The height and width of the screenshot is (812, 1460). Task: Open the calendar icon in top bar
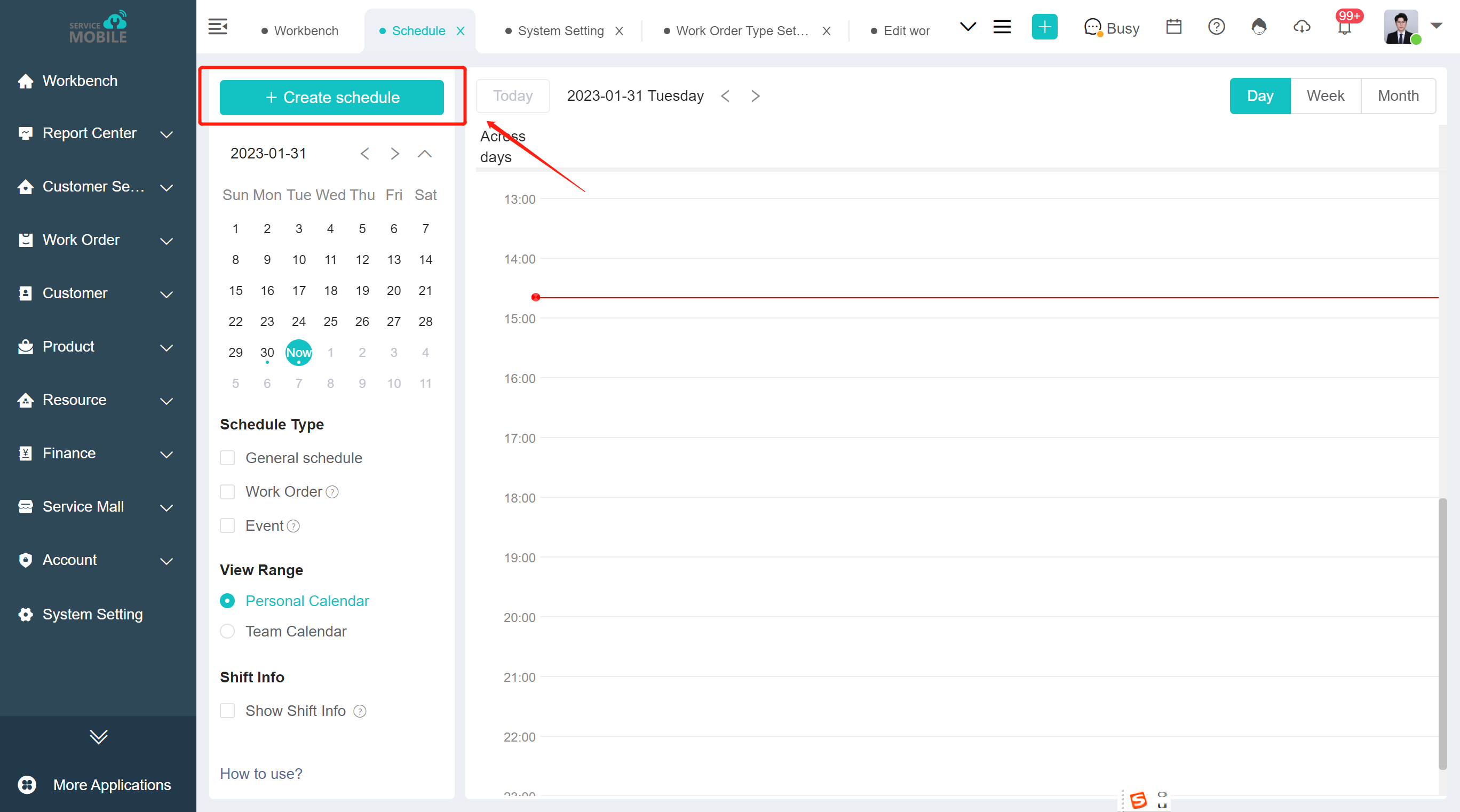coord(1174,27)
